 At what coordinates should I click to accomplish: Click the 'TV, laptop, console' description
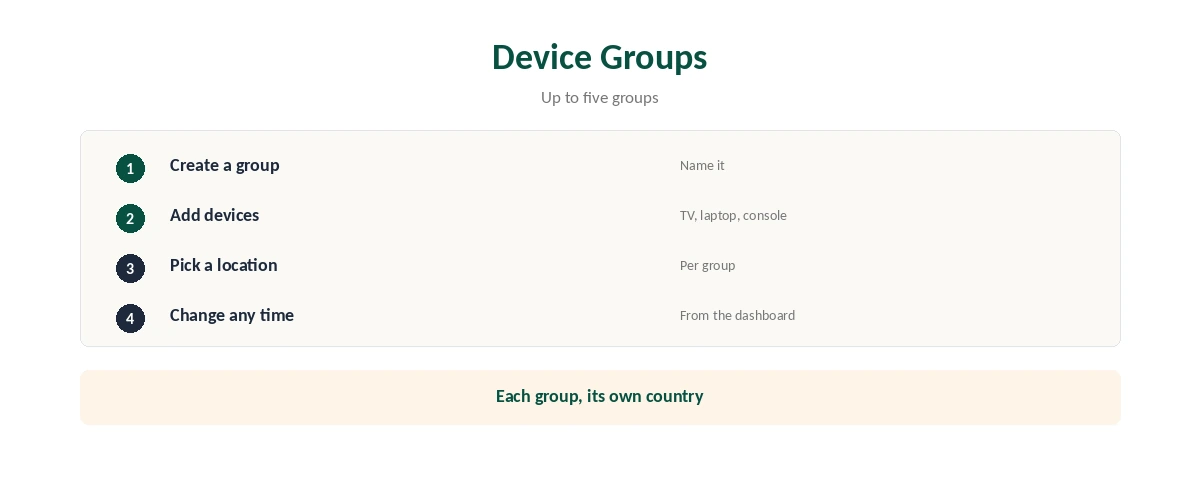pos(733,215)
